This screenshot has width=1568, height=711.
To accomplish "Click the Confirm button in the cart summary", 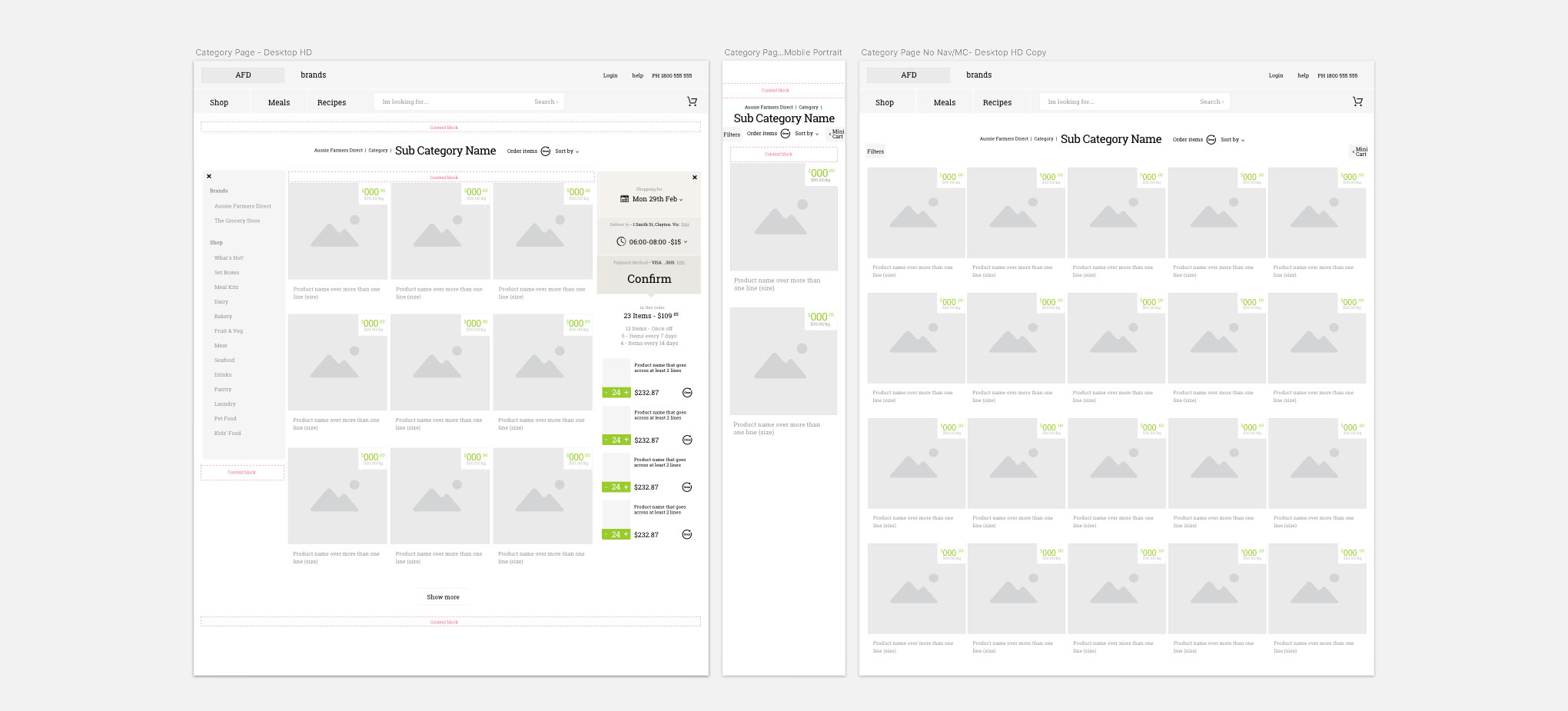I will point(648,278).
